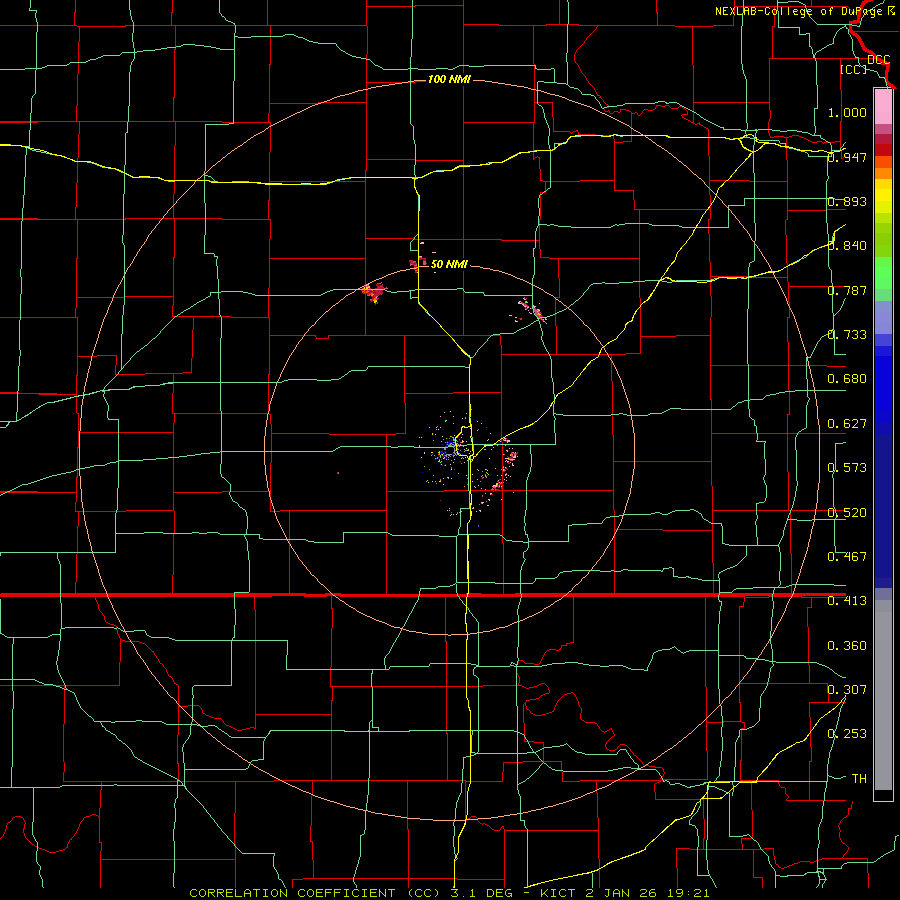Viewport: 900px width, 900px height.
Task: Click the "100 NMI" range ring label
Action: click(449, 79)
